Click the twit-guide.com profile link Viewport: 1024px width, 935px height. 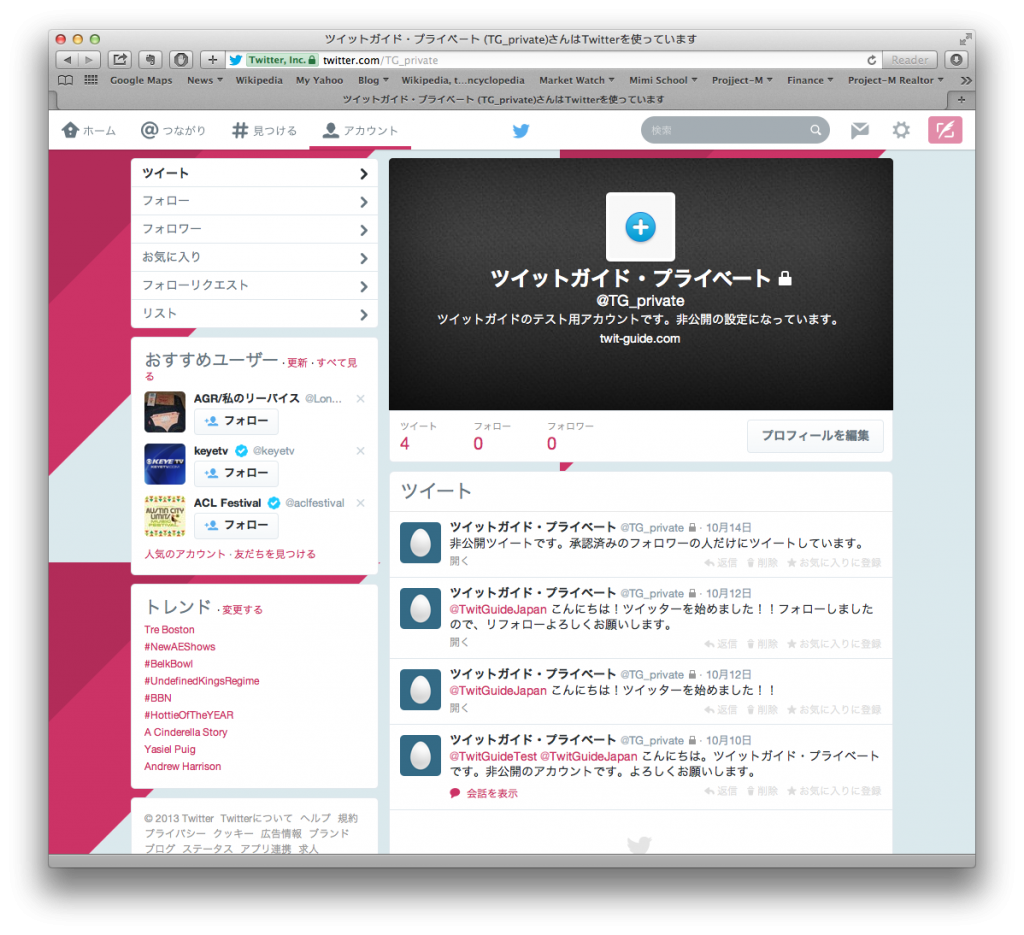click(640, 339)
